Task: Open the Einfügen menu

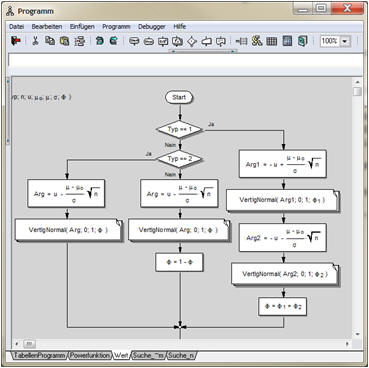Action: [82, 27]
